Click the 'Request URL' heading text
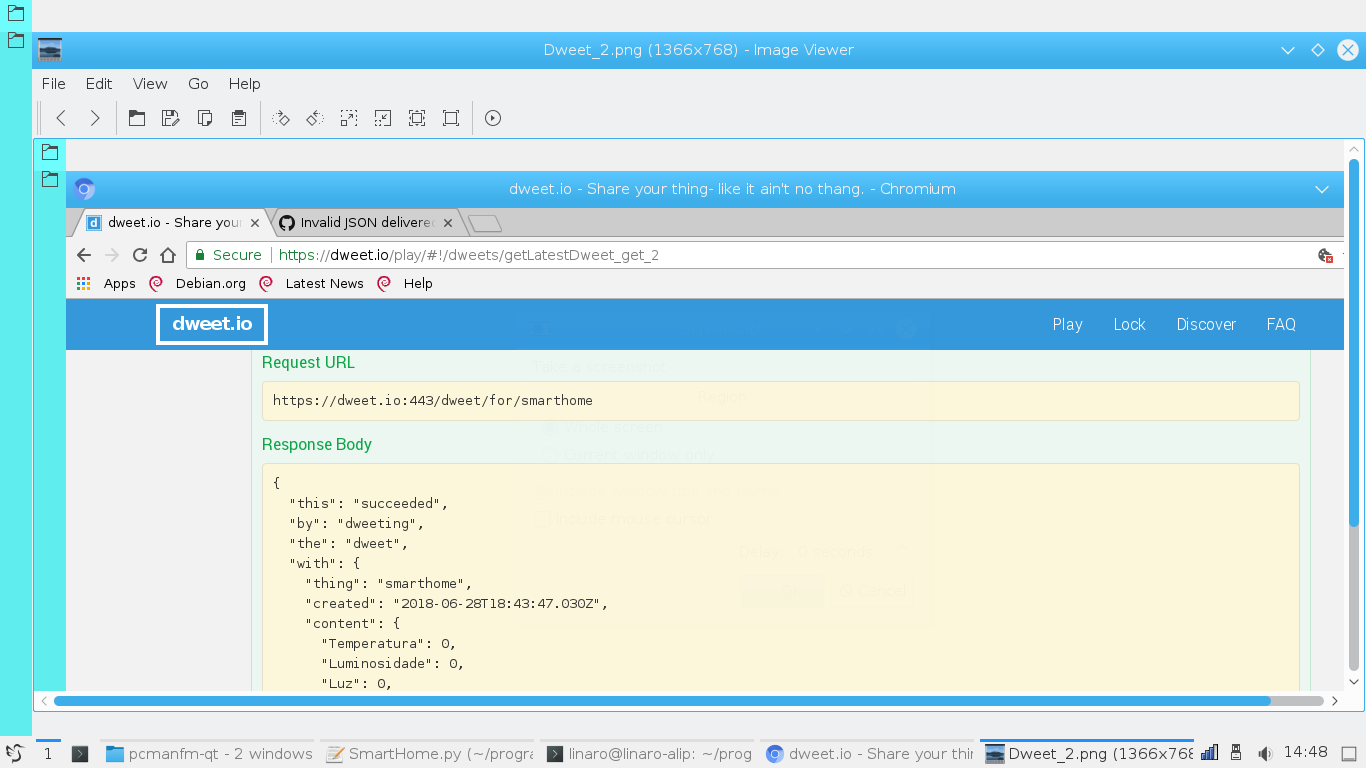Screen dimensions: 1366x768 click(x=308, y=363)
